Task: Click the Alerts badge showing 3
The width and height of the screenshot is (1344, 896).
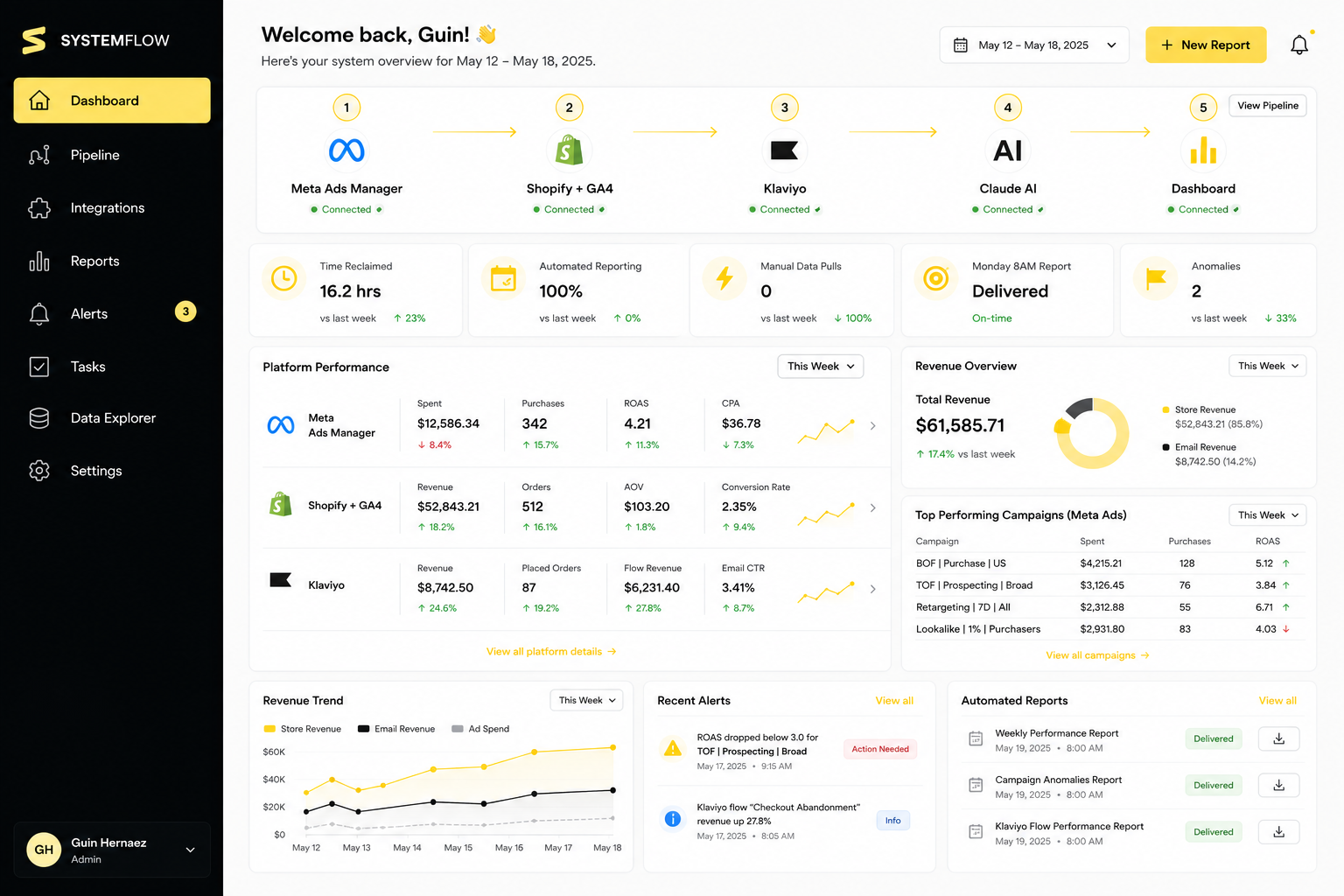Action: [x=185, y=311]
